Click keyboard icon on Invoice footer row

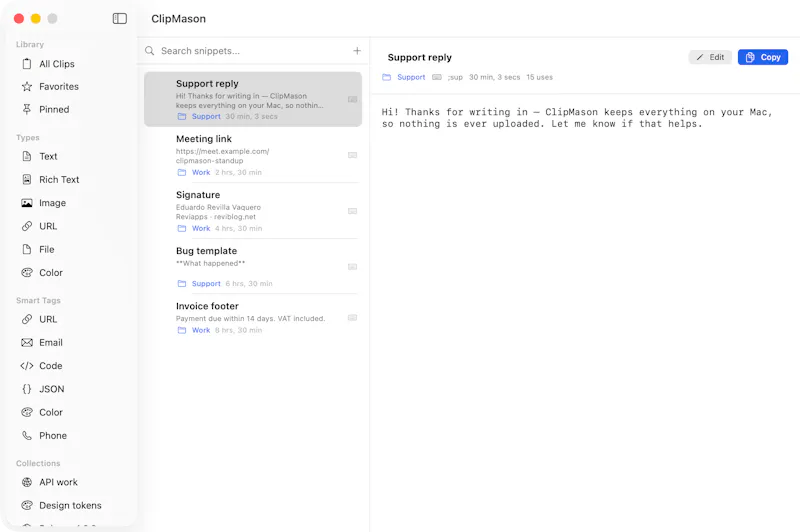(x=352, y=318)
